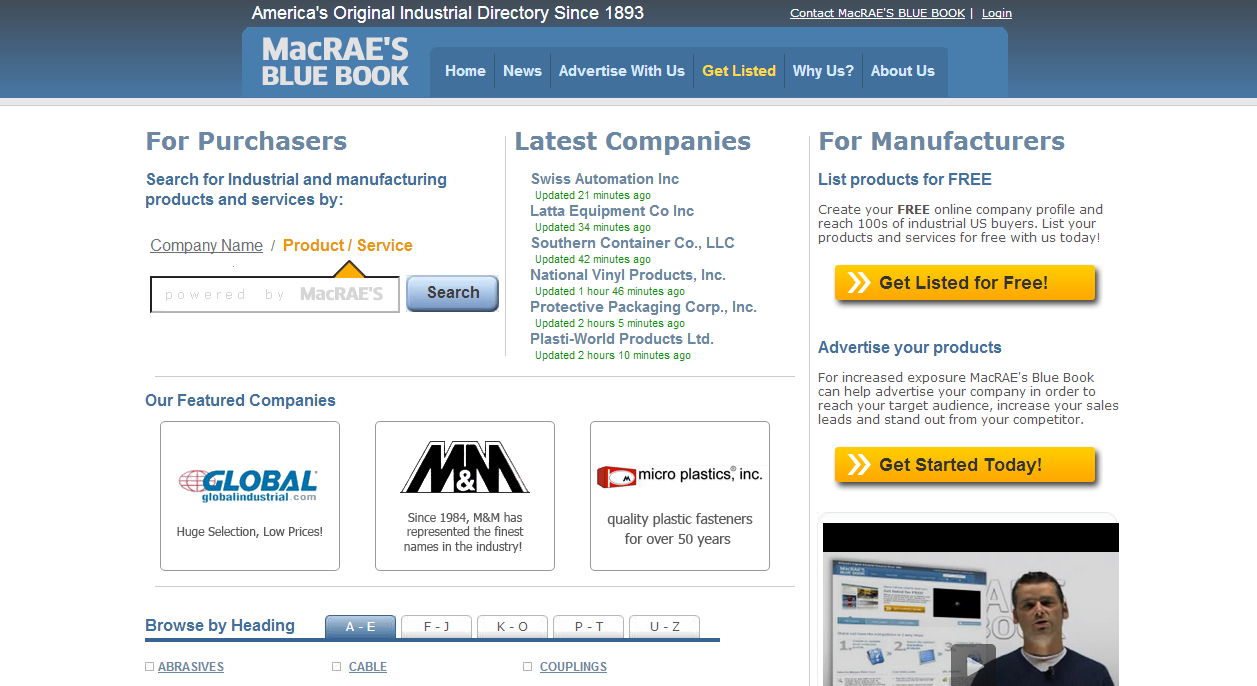Click the 'Our Featured Companies' heading
The height and width of the screenshot is (686, 1257).
point(240,400)
